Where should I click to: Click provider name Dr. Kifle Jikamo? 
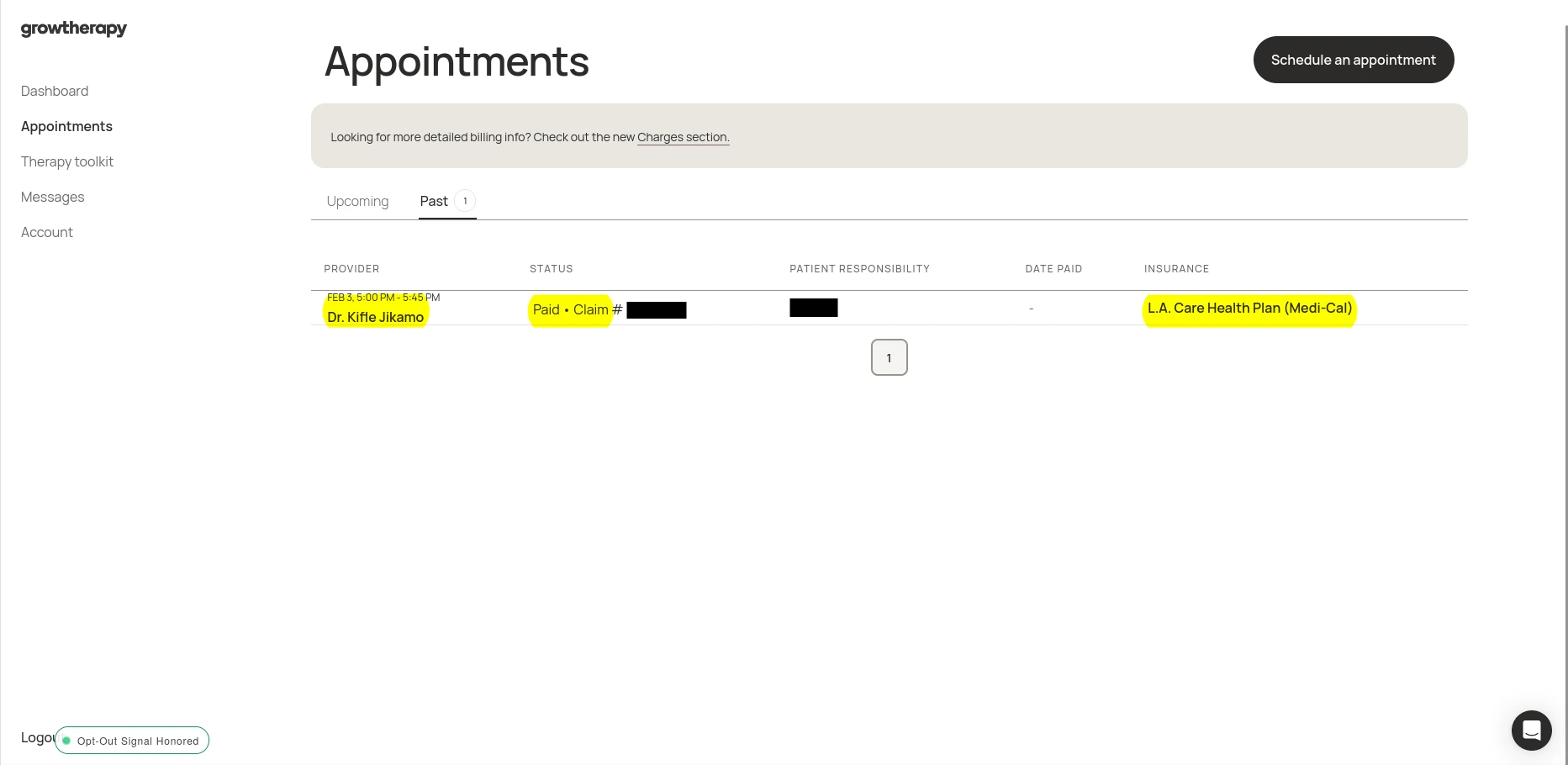coord(376,317)
